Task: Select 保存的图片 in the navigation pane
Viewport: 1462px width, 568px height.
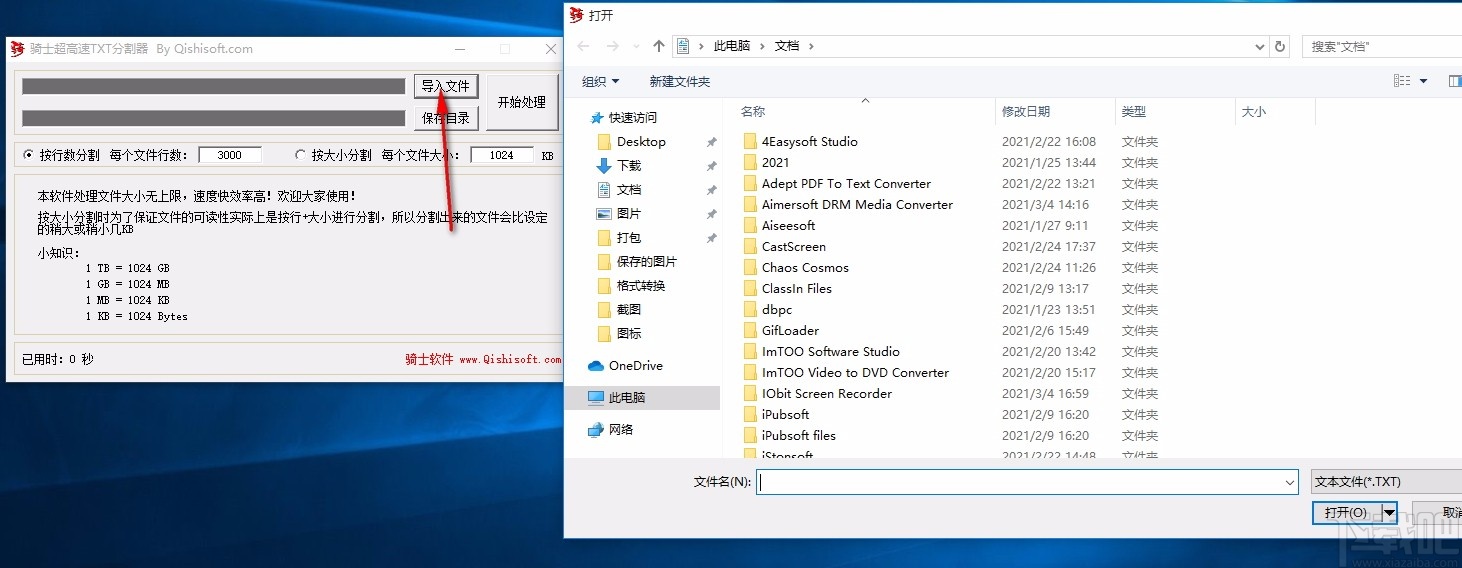Action: coord(647,262)
